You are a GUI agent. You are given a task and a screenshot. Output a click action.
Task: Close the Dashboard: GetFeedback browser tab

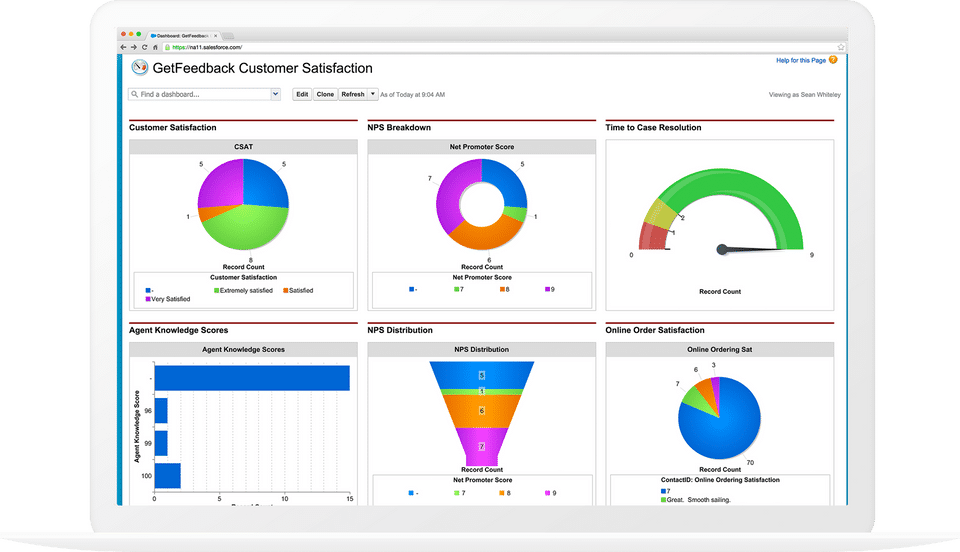click(215, 35)
